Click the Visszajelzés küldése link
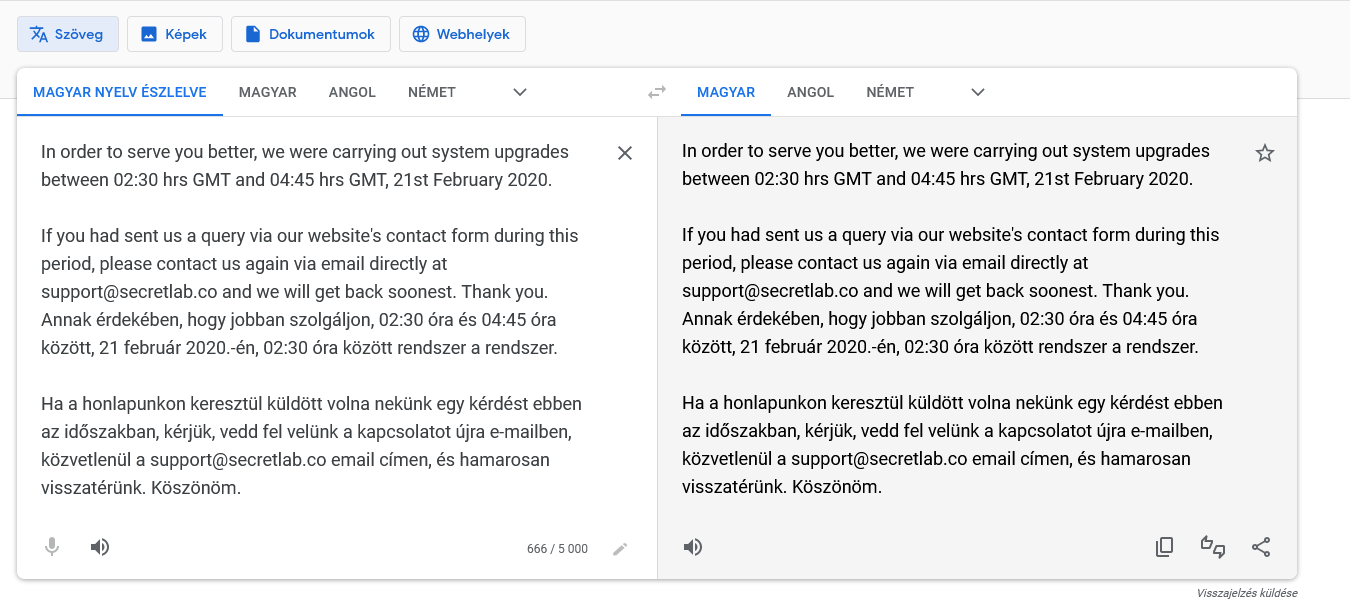Screen dimensions: 1350x605 pos(1247,593)
